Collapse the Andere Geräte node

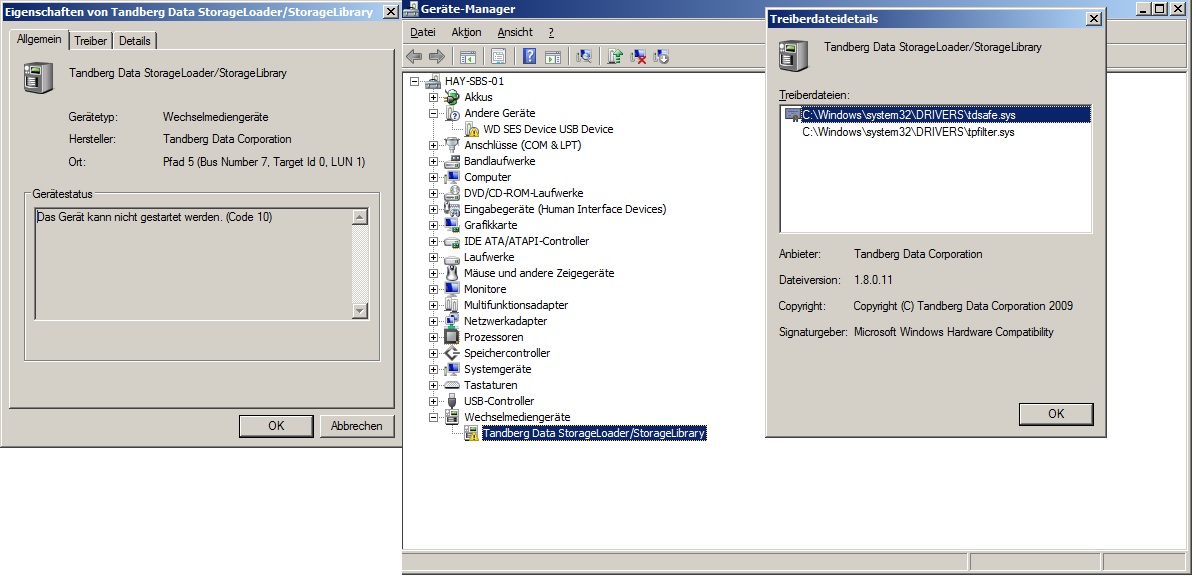[x=433, y=113]
